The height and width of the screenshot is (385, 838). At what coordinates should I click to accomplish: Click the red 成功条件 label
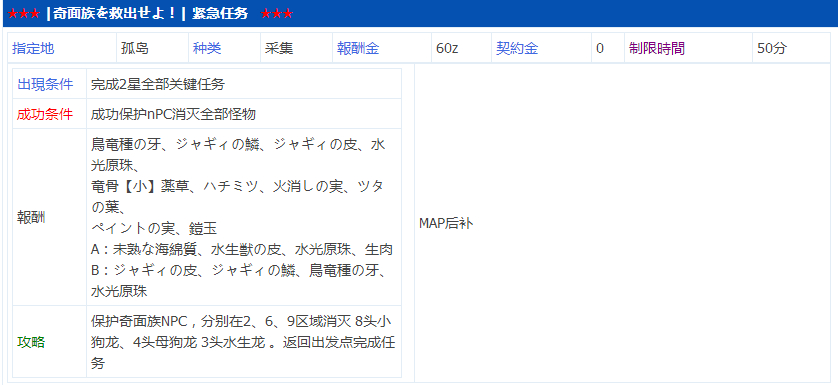(x=45, y=114)
